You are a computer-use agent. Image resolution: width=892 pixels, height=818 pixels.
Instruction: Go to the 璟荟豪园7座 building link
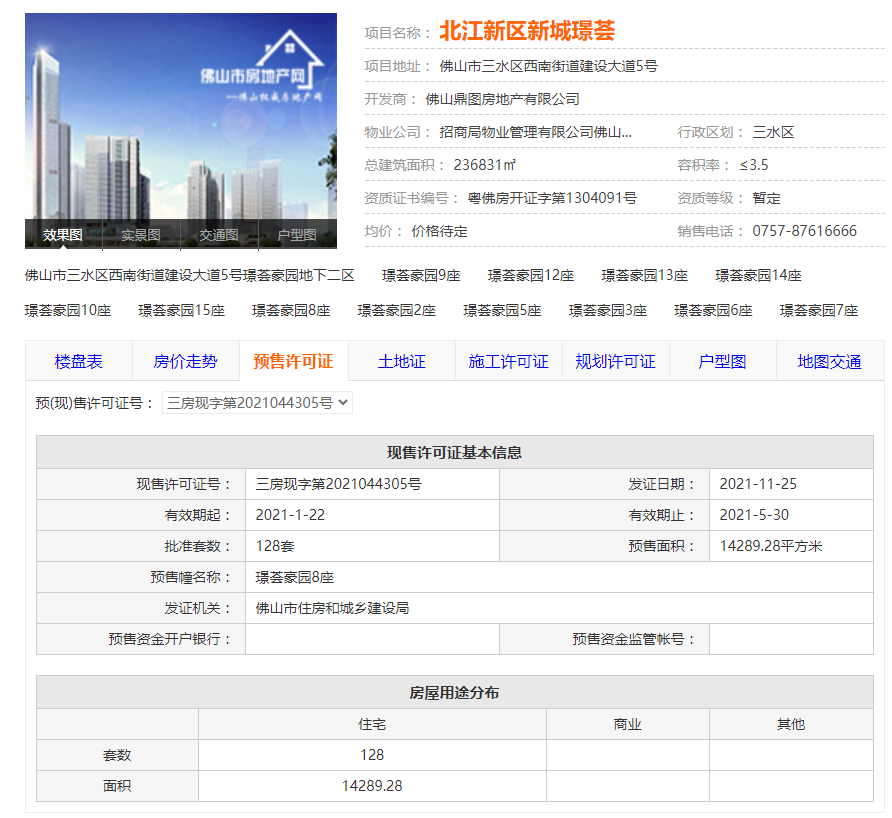(x=819, y=311)
